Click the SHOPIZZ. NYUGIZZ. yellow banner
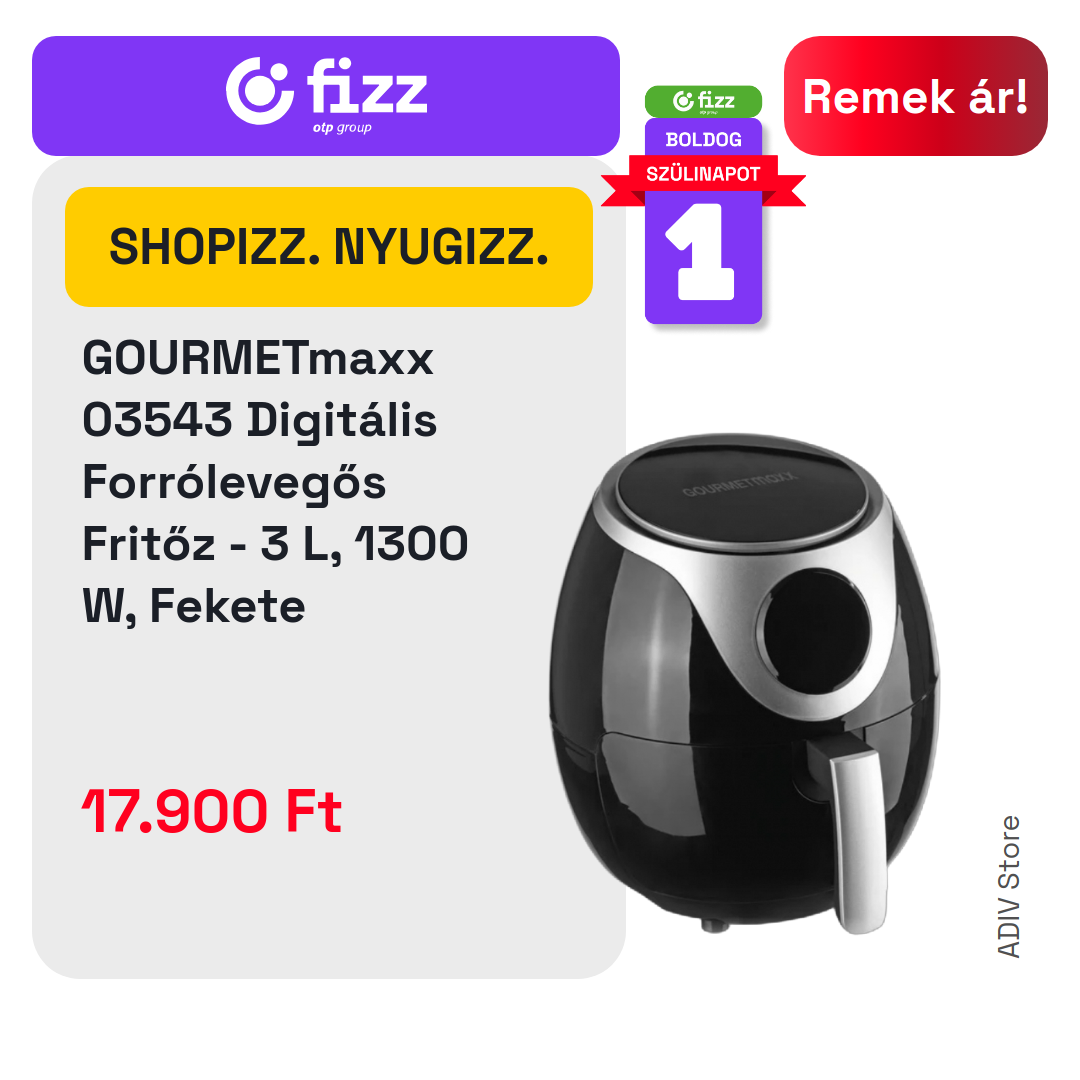The height and width of the screenshot is (1080, 1080). (x=329, y=247)
